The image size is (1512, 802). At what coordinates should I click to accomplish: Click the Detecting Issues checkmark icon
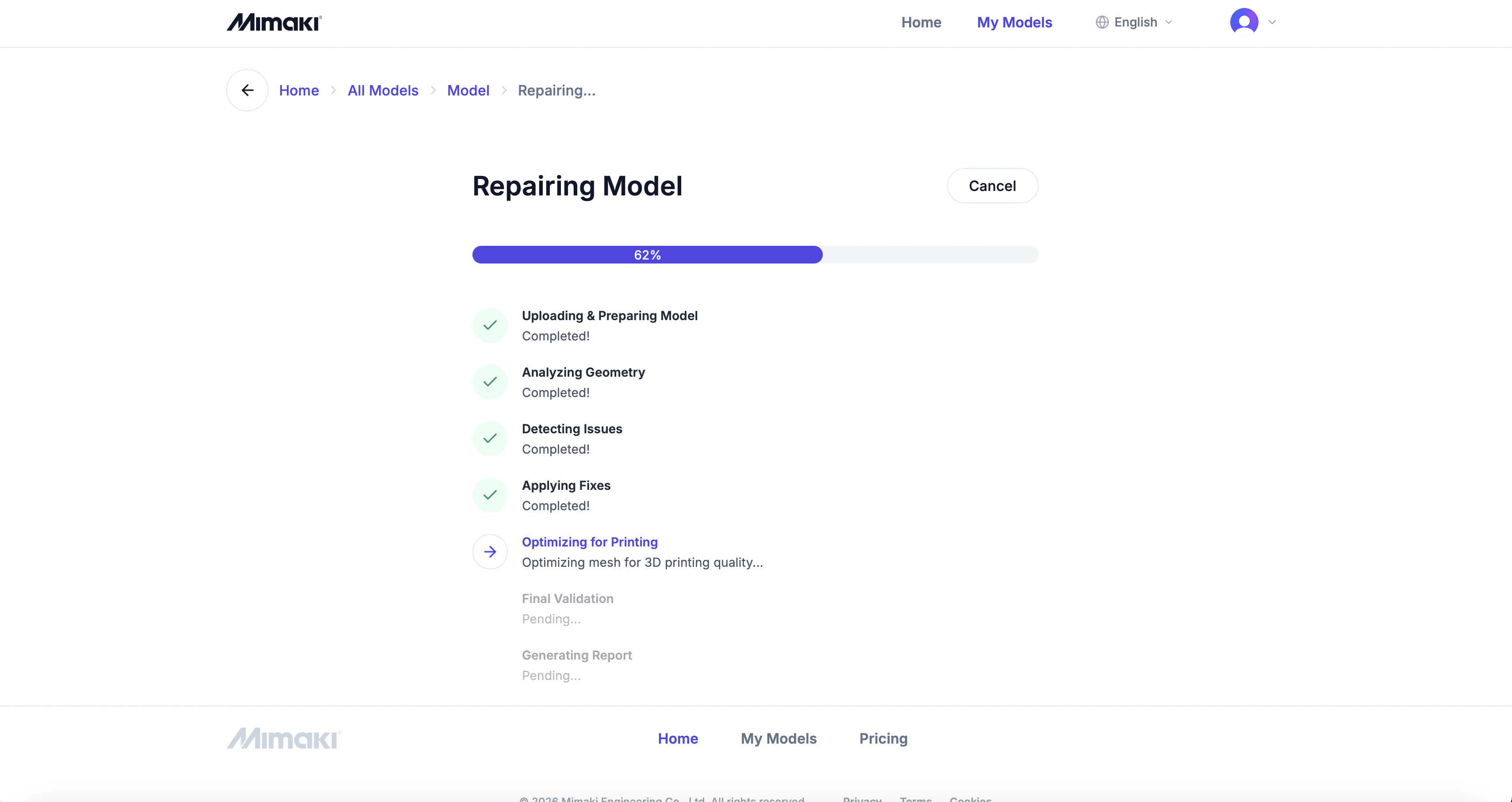coord(490,438)
